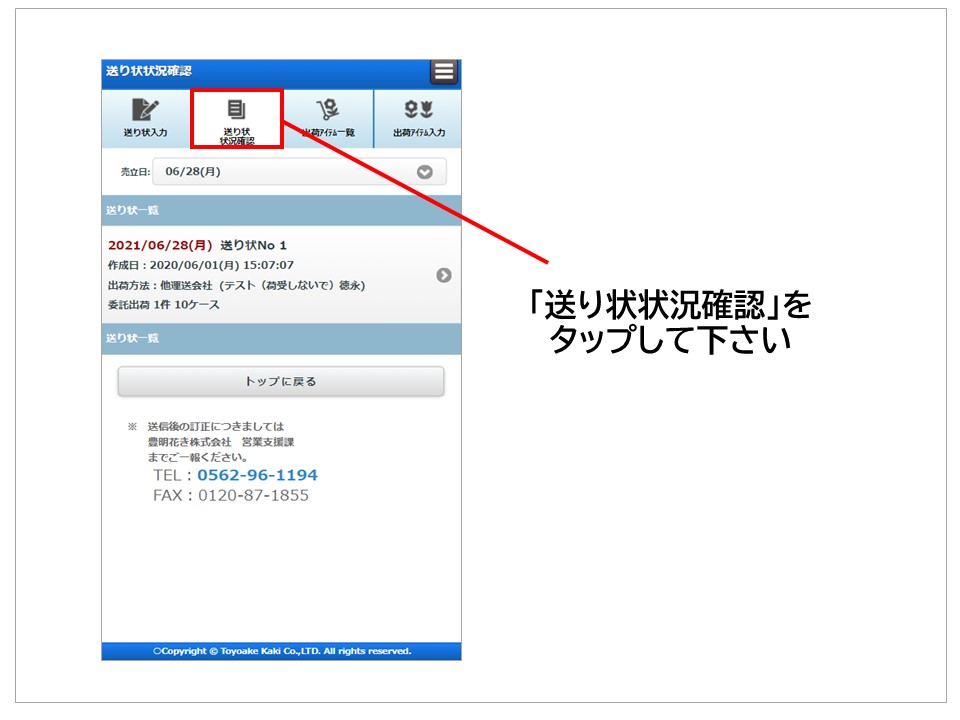Tap the pencil icon for 送り状入力
Image resolution: width=960 pixels, height=720 pixels.
[145, 110]
